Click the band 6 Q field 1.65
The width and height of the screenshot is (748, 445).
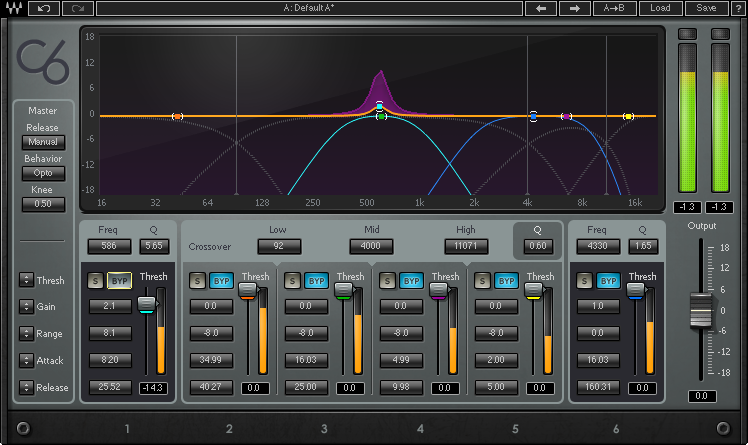(x=643, y=246)
